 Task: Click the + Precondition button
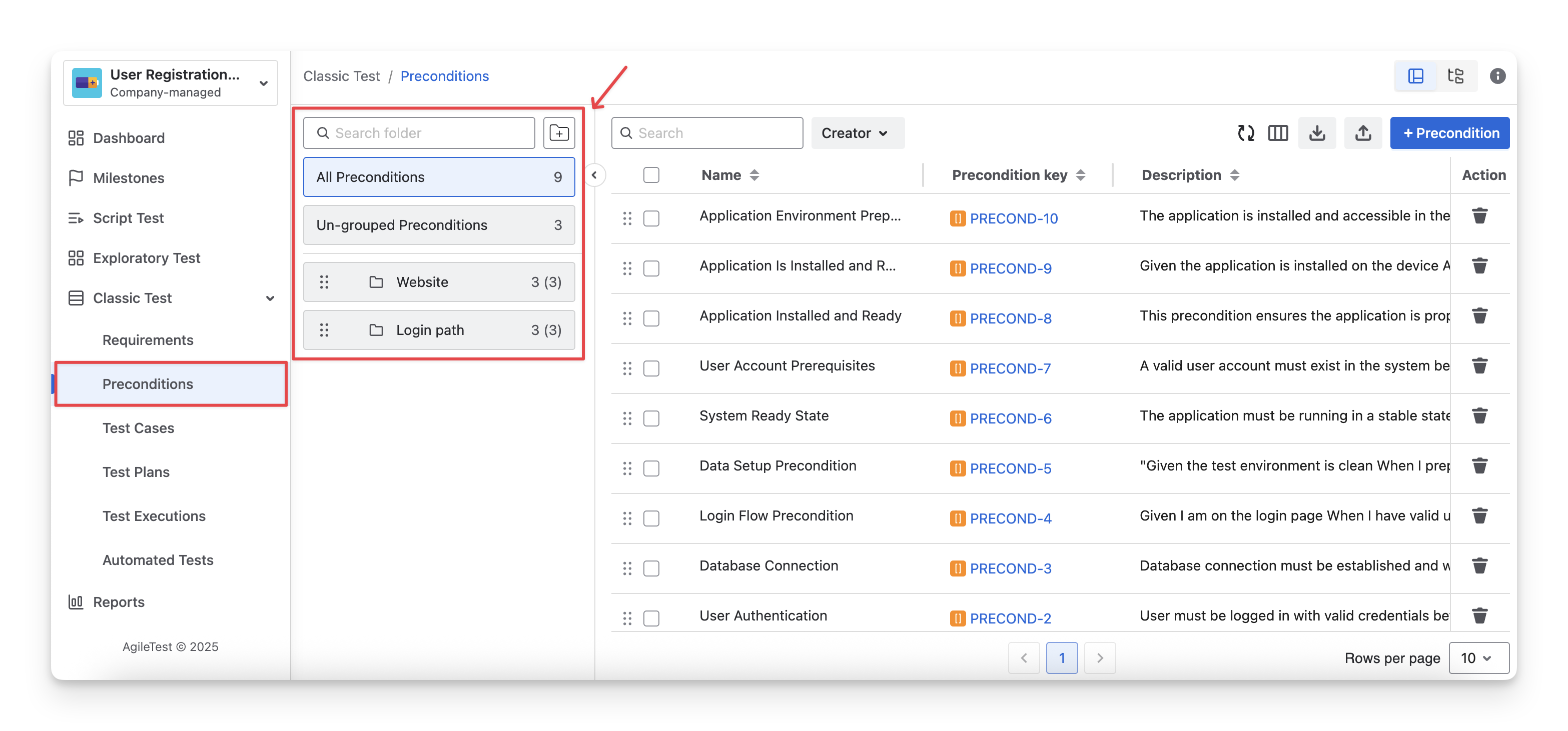click(x=1449, y=132)
